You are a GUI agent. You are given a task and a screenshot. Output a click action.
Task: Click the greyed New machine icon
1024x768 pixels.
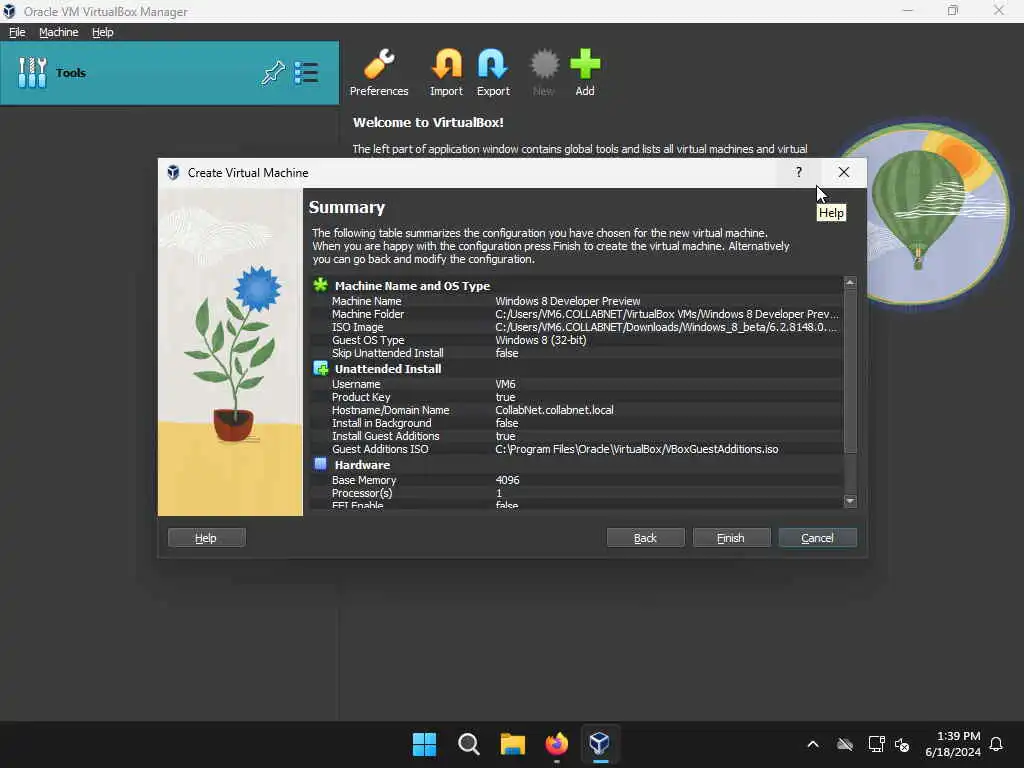(543, 72)
